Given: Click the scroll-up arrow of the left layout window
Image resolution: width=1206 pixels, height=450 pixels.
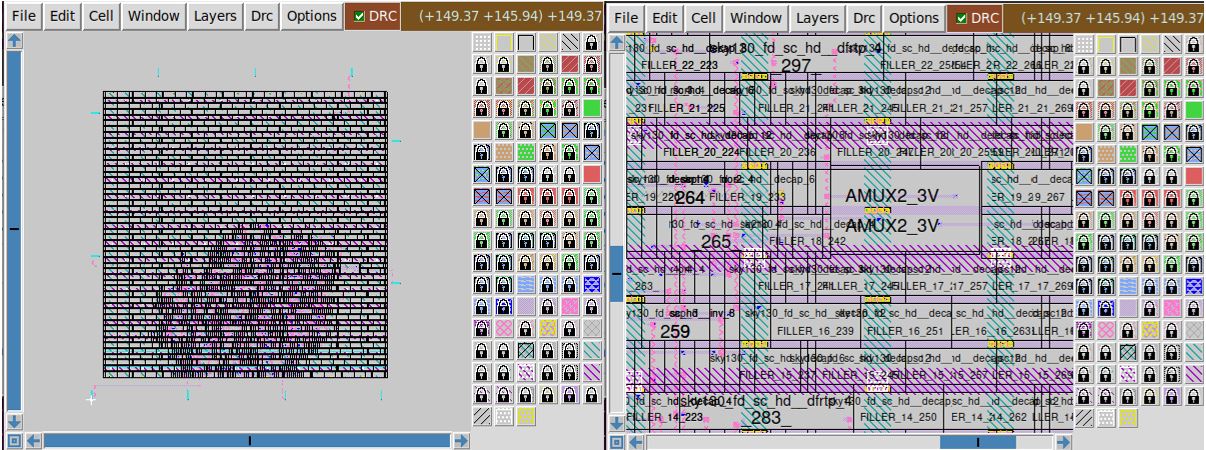Looking at the screenshot, I should click(x=15, y=41).
